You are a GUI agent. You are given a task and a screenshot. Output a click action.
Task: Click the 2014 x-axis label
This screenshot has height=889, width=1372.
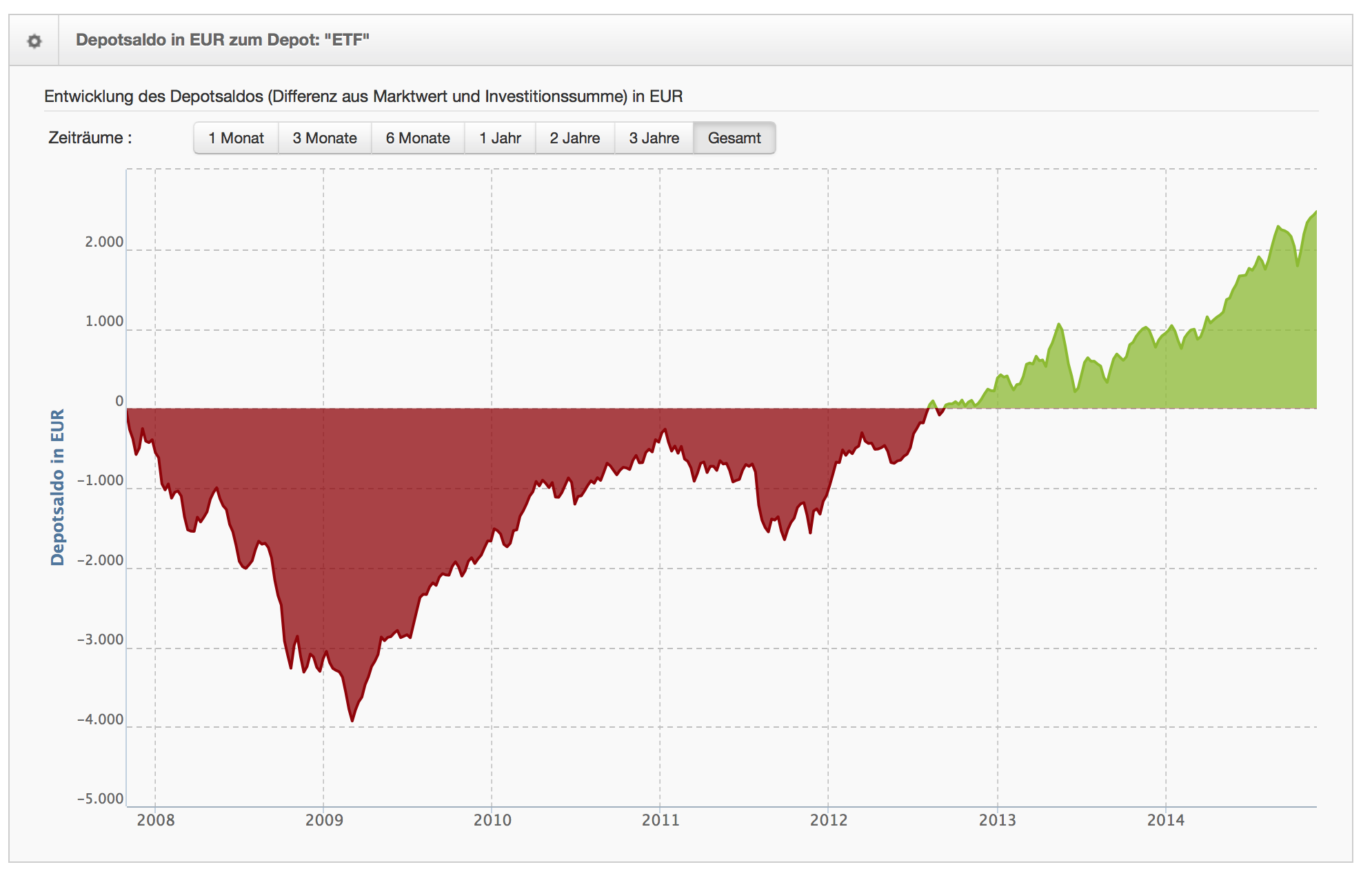1166,820
